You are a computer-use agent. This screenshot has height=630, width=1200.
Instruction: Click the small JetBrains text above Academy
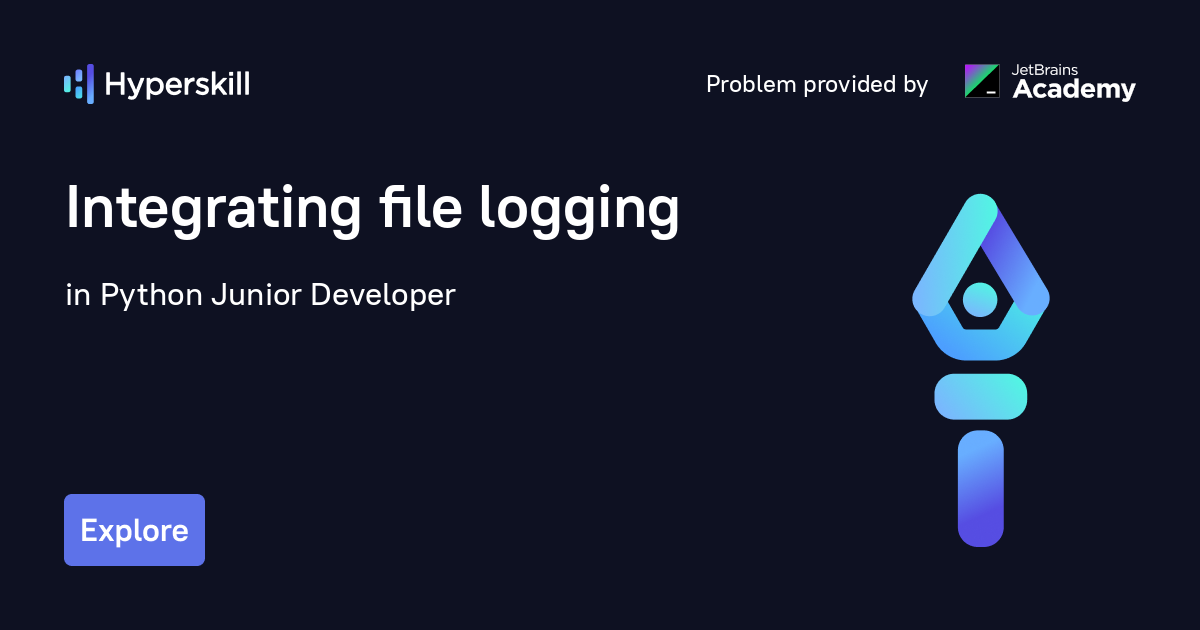pos(1045,70)
